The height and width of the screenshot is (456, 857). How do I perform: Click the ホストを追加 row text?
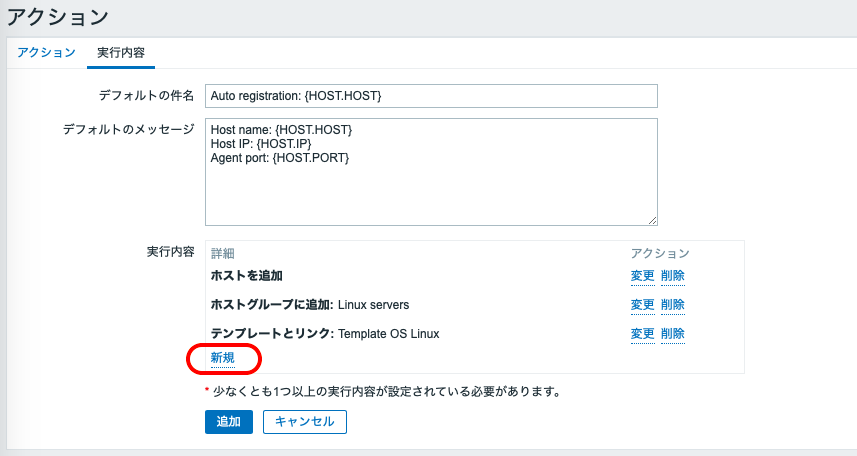pos(254,276)
